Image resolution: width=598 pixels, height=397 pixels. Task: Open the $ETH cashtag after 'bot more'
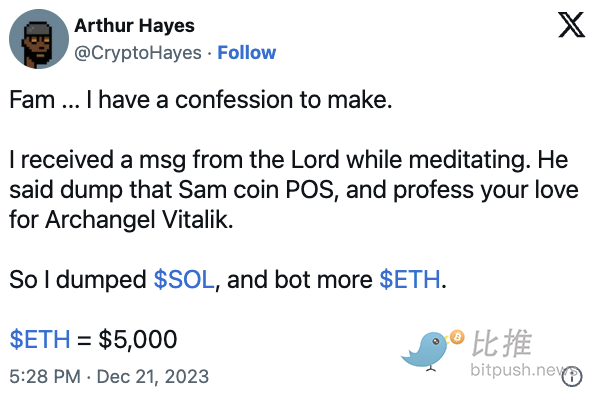click(410, 280)
